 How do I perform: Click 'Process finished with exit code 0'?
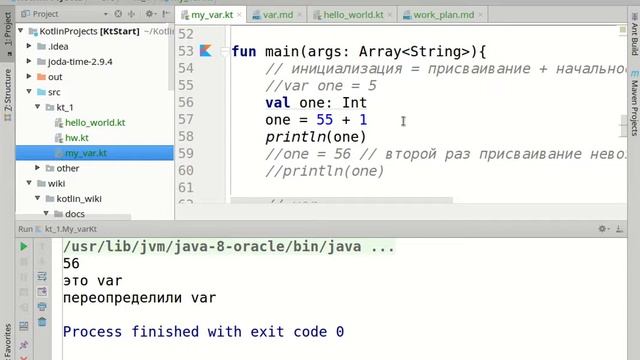pyautogui.click(x=203, y=331)
